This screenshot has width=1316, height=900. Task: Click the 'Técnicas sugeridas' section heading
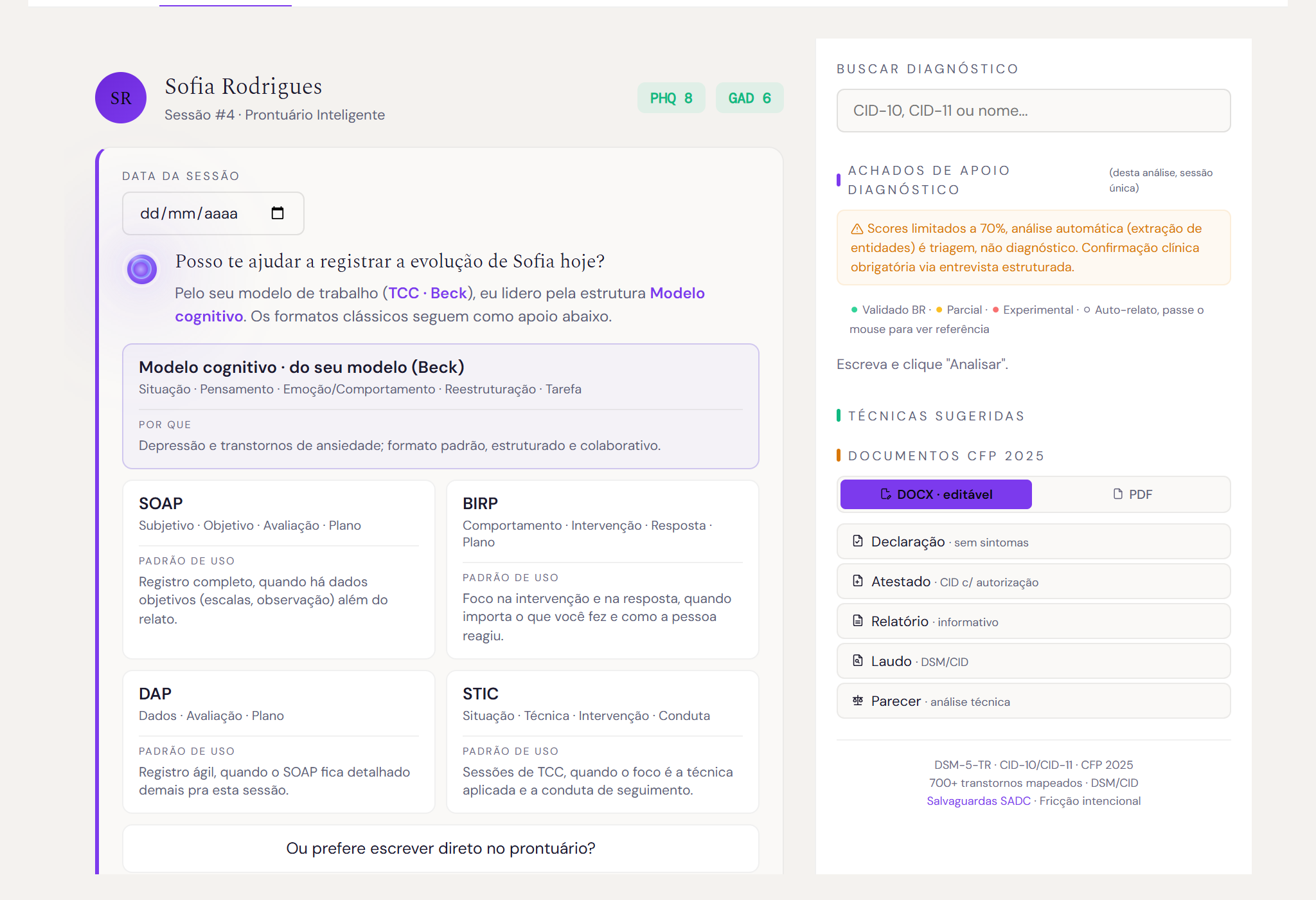[x=936, y=416]
